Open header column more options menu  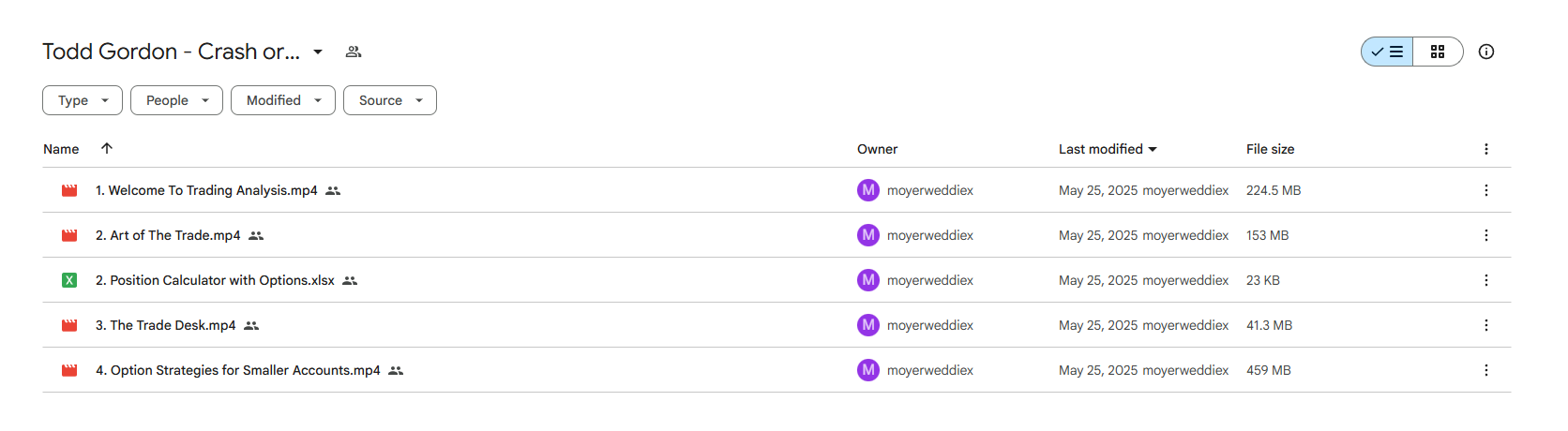1486,149
